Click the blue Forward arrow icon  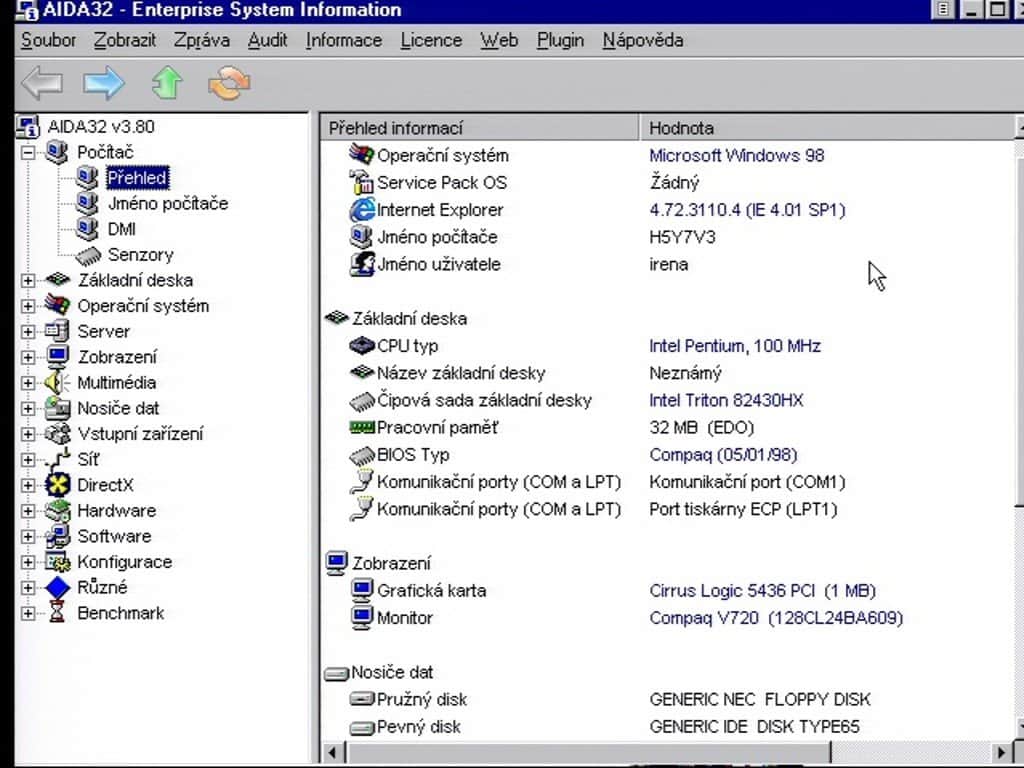click(x=104, y=84)
